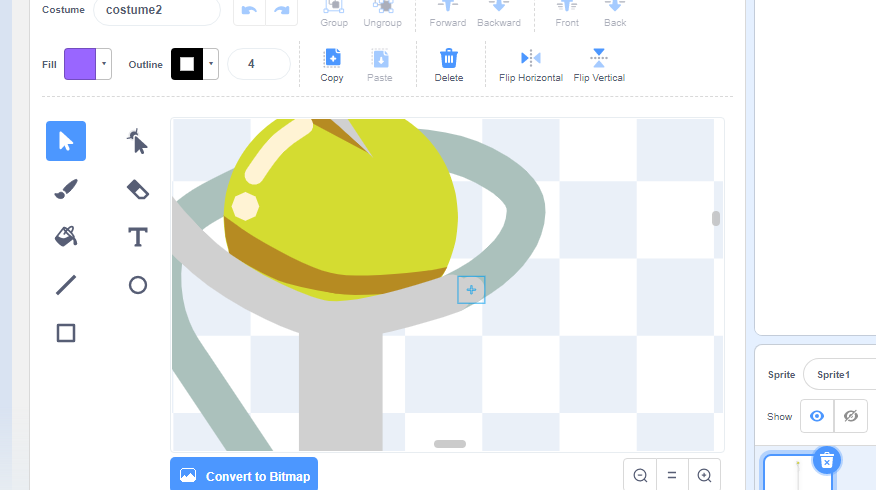Select the arrow Select tool
The height and width of the screenshot is (490, 876).
[x=66, y=141]
